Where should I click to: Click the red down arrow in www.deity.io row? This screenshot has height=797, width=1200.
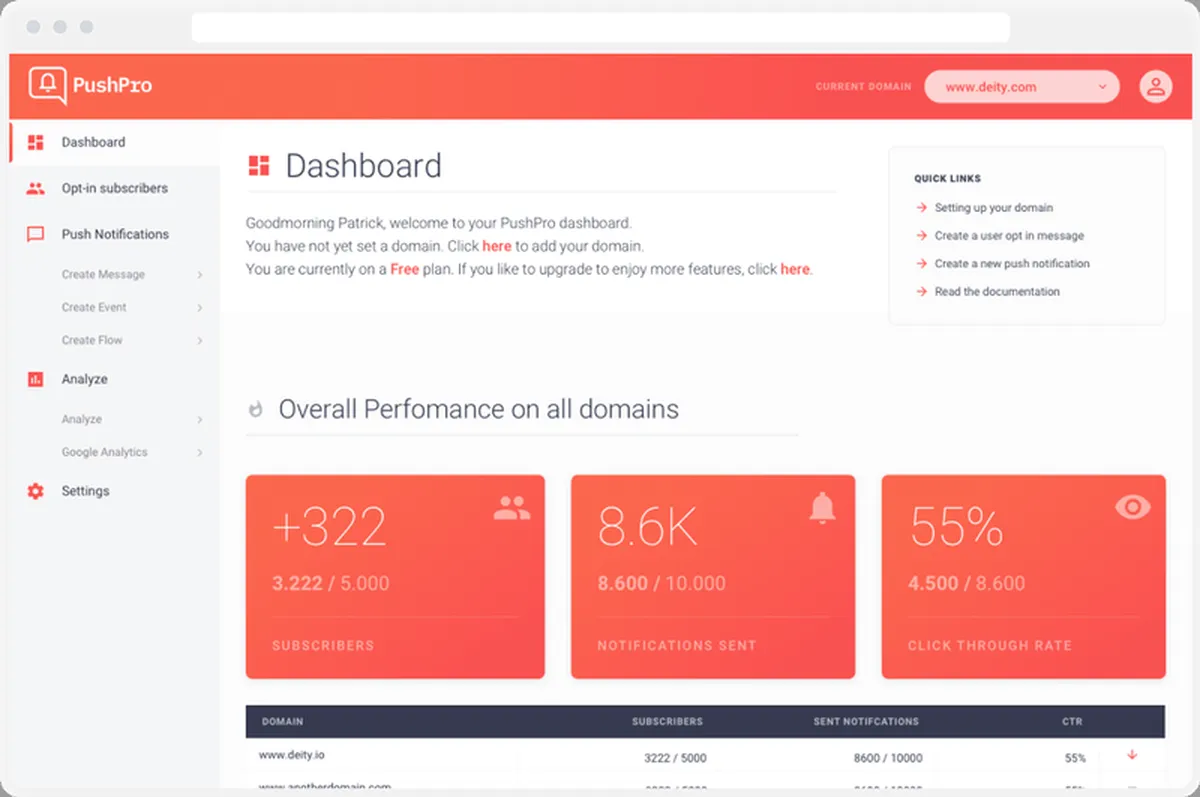pyautogui.click(x=1132, y=755)
